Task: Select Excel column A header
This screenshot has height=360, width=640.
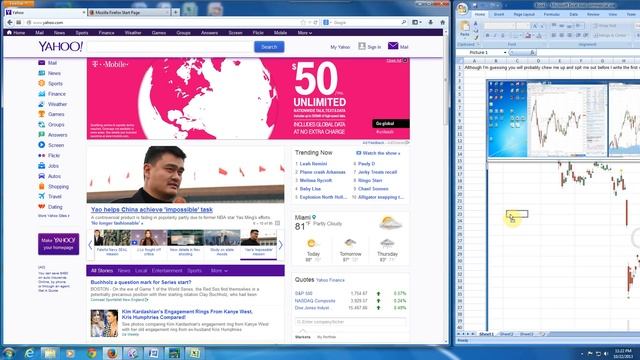Action: (474, 60)
